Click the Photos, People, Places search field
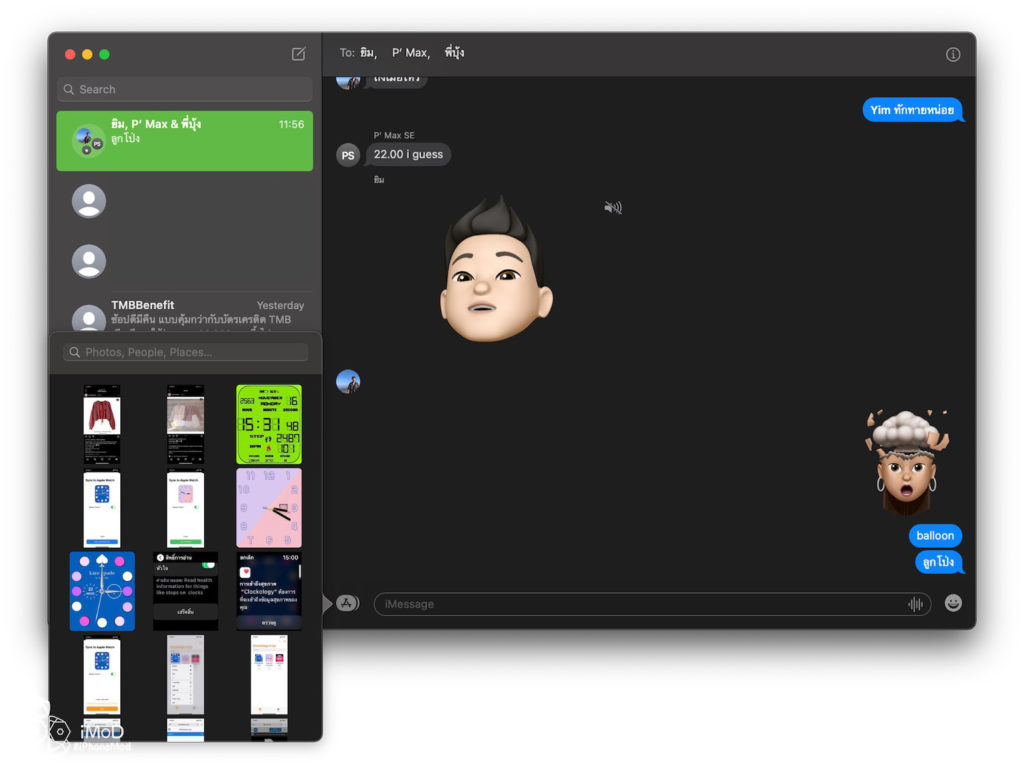This screenshot has width=1024, height=776. coord(186,352)
